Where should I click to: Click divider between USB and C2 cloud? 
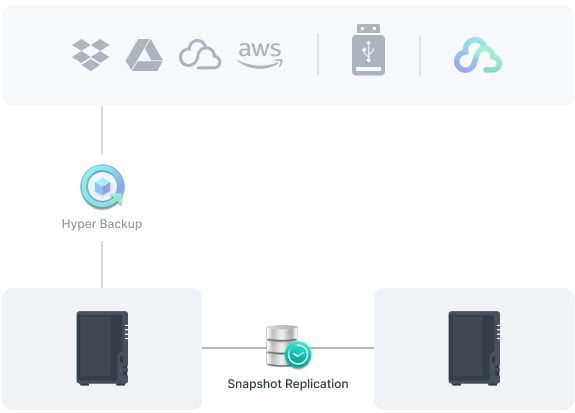pos(420,55)
